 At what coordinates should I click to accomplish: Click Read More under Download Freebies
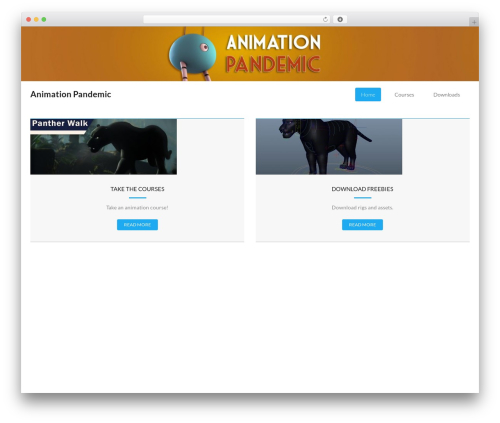click(x=362, y=225)
